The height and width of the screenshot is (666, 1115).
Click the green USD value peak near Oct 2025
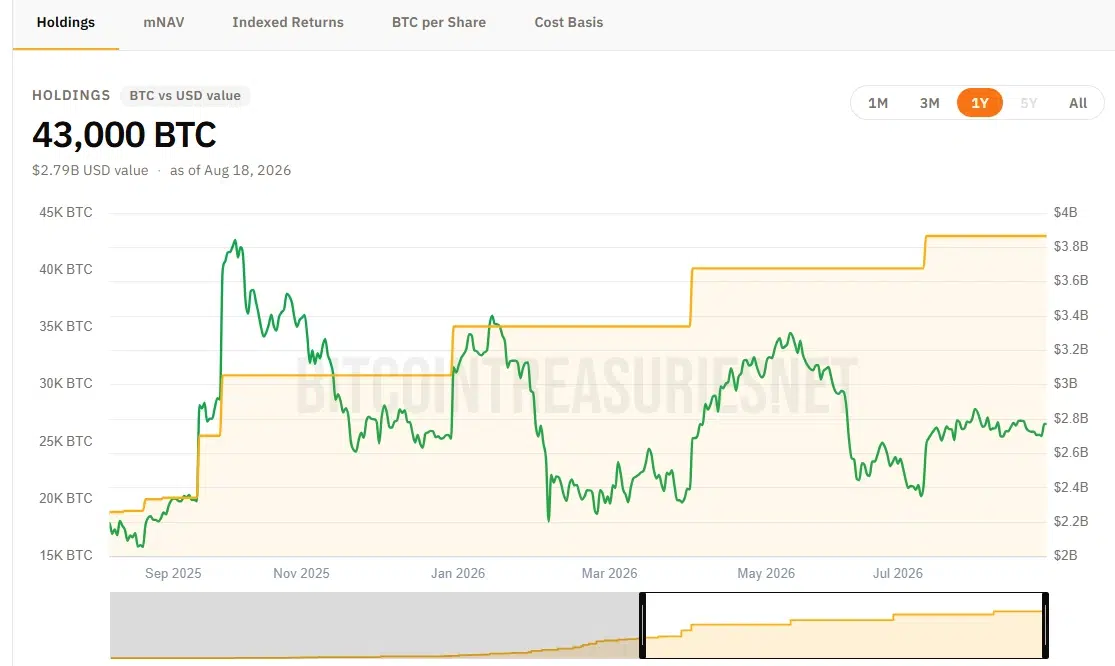click(x=235, y=242)
